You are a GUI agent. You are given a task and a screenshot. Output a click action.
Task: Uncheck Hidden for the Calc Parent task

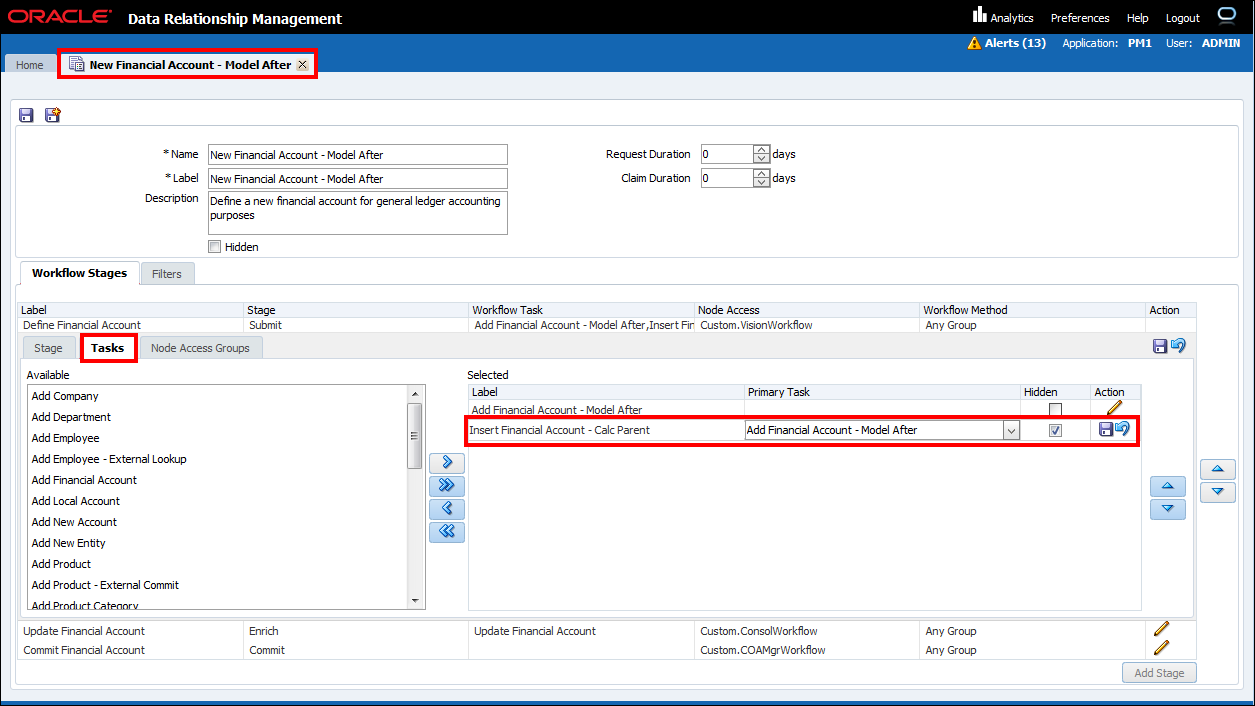1055,430
